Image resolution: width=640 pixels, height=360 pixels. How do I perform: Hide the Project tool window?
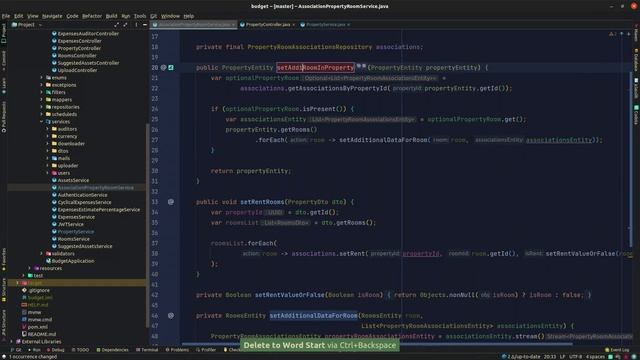tap(145, 25)
